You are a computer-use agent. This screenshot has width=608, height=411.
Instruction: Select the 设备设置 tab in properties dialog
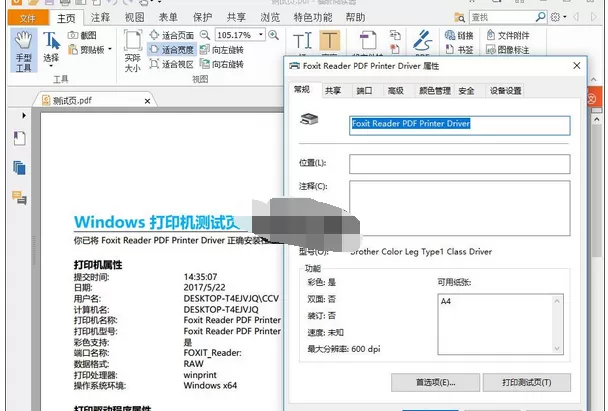(x=505, y=90)
